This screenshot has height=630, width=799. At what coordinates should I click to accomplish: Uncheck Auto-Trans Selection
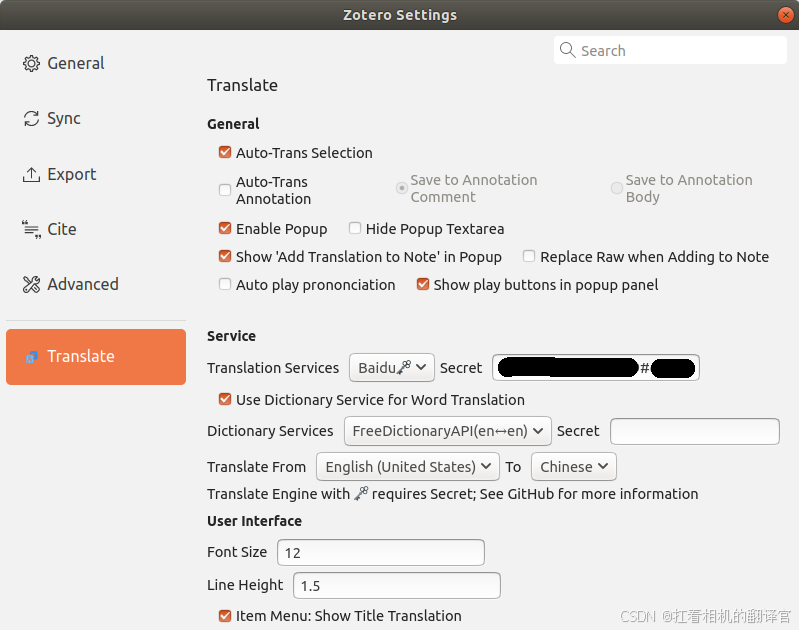point(225,152)
